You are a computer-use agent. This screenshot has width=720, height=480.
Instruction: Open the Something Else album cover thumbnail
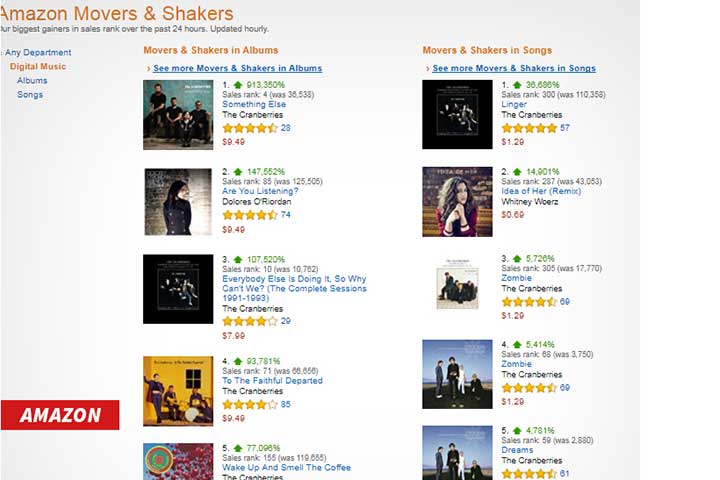coord(178,115)
